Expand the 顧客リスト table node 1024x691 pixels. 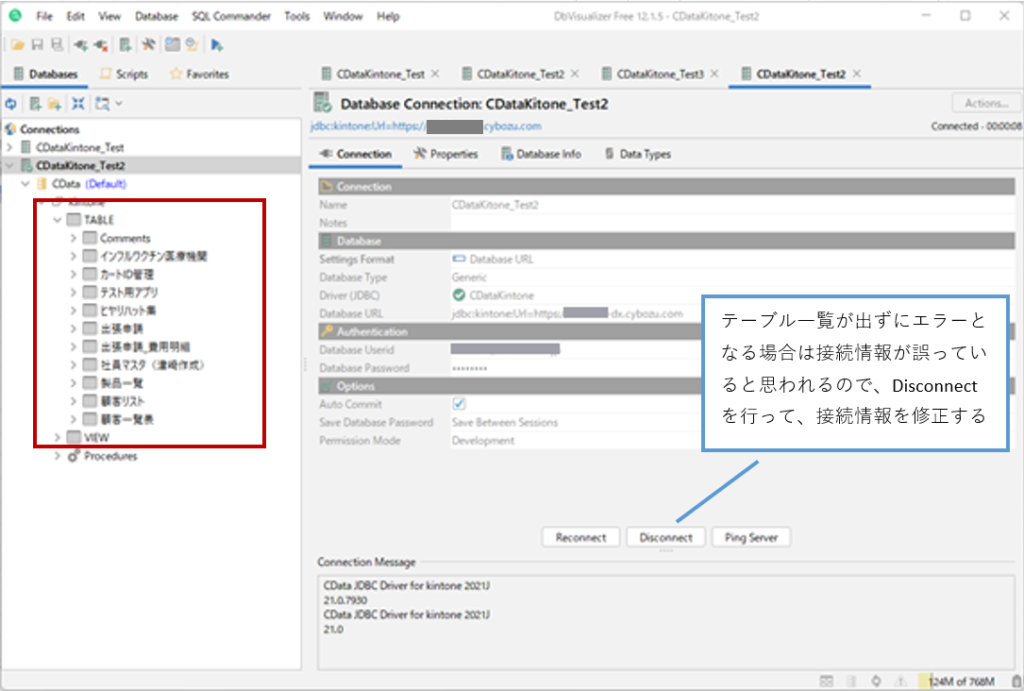(x=73, y=401)
